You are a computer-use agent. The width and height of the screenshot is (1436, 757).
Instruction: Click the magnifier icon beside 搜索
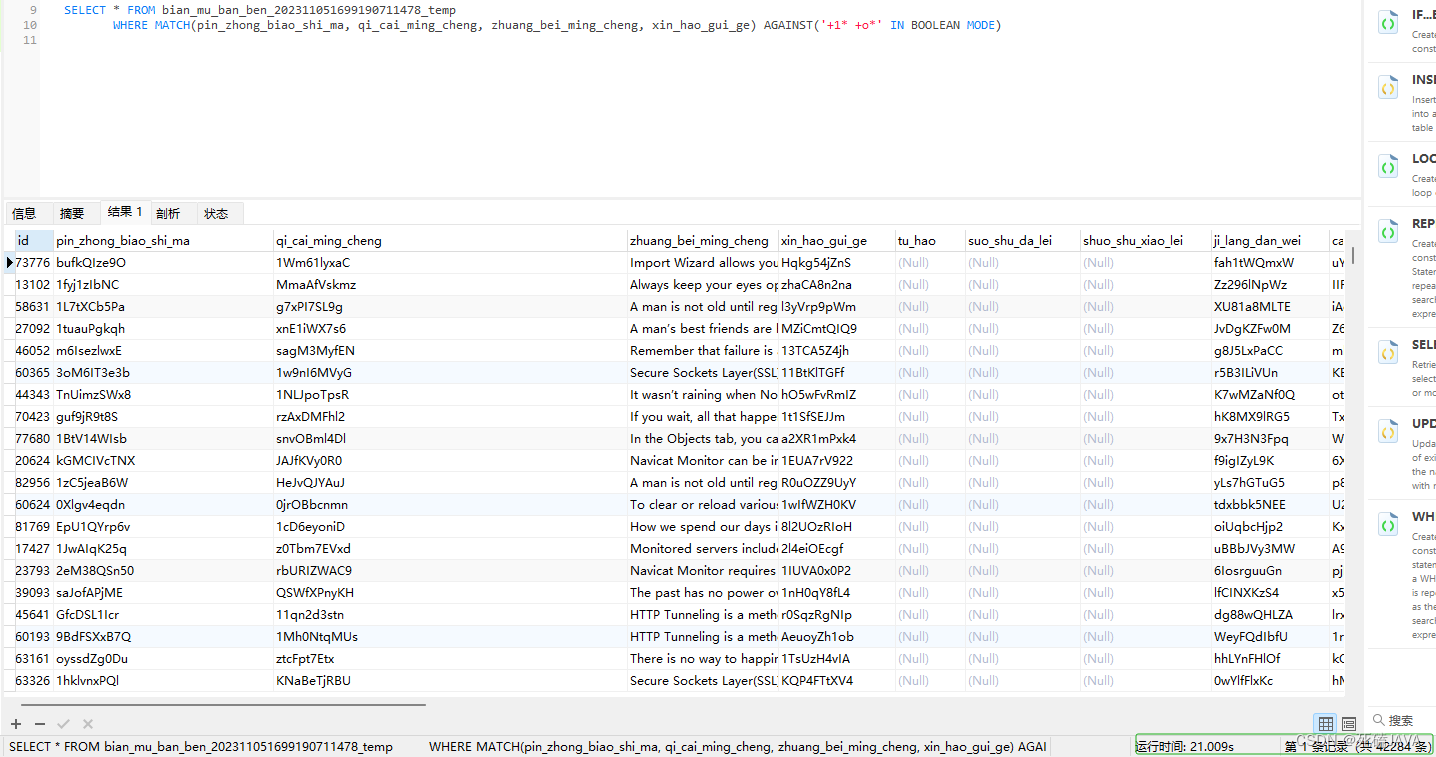(x=1379, y=720)
